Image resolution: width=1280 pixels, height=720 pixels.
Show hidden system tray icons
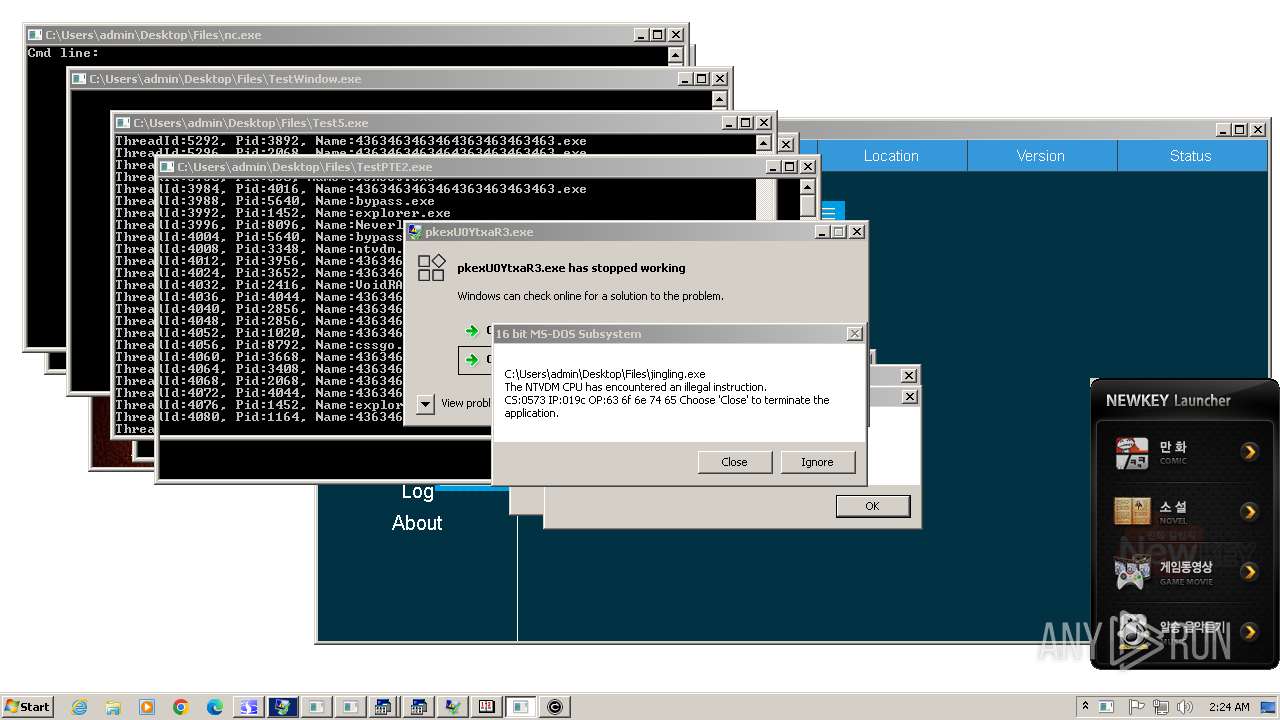coord(1087,706)
